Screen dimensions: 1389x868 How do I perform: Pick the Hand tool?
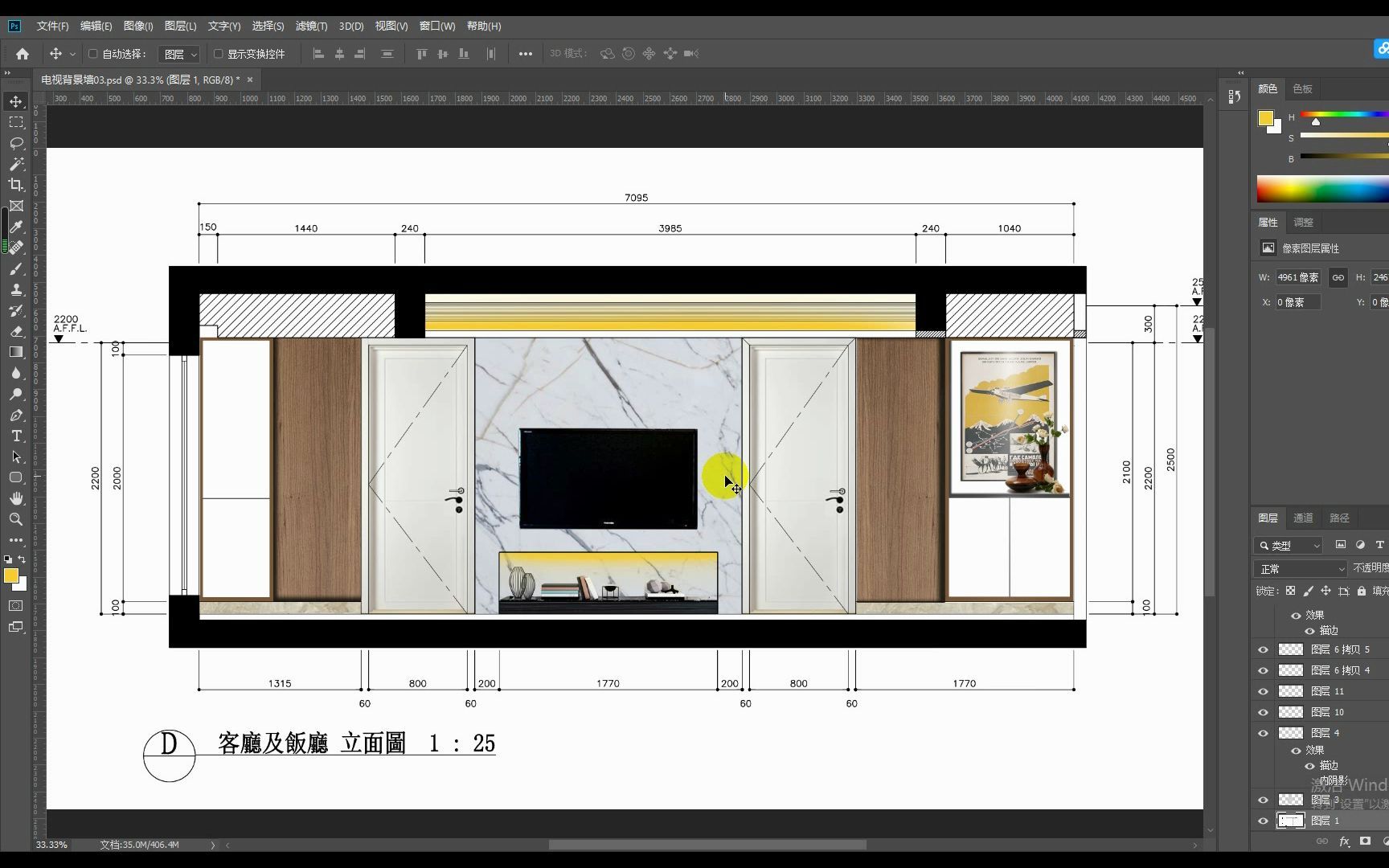pyautogui.click(x=16, y=498)
